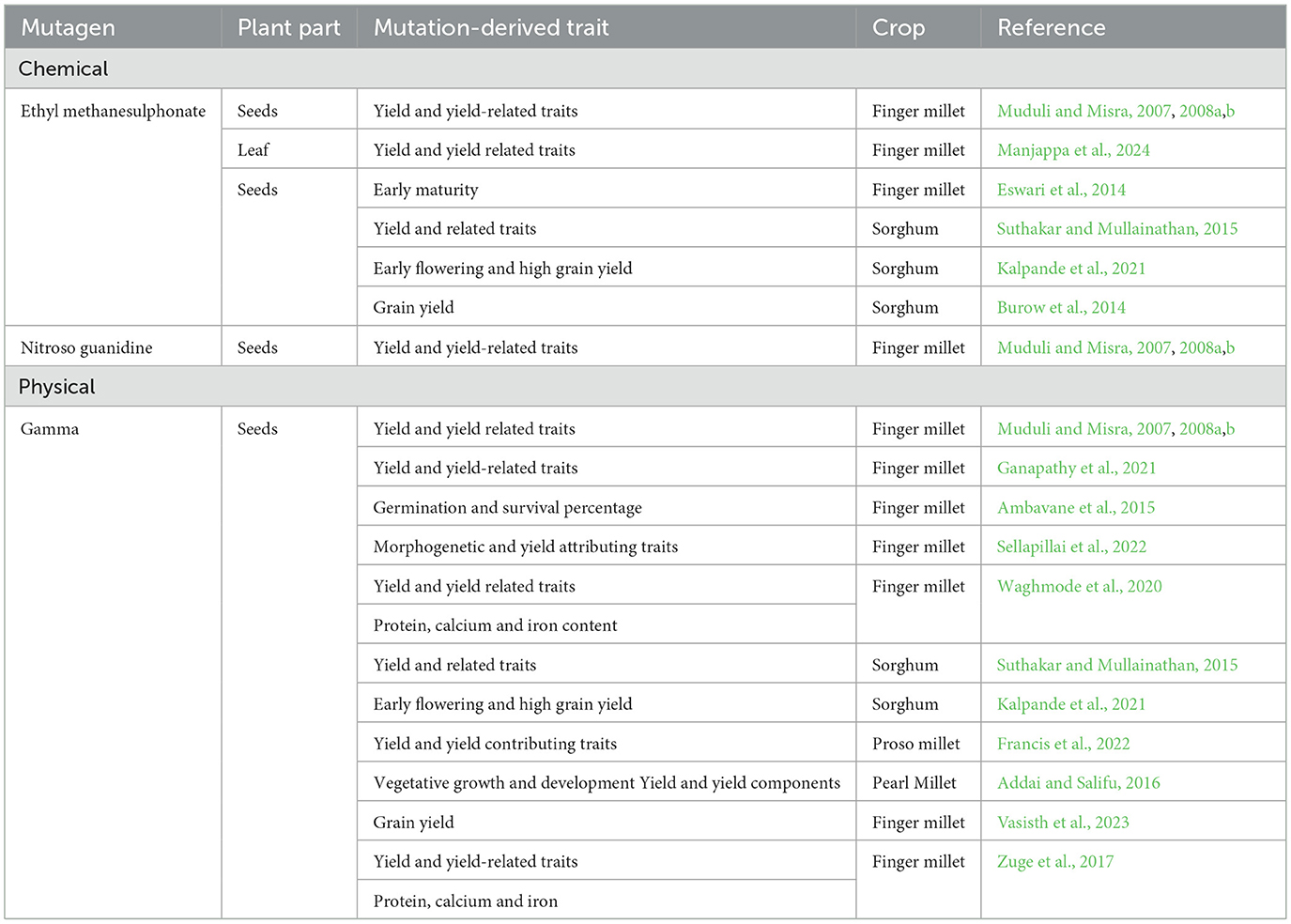Image resolution: width=1291 pixels, height=924 pixels.
Task: Click the Eswari et al., 2014 citation
Action: click(x=1061, y=190)
